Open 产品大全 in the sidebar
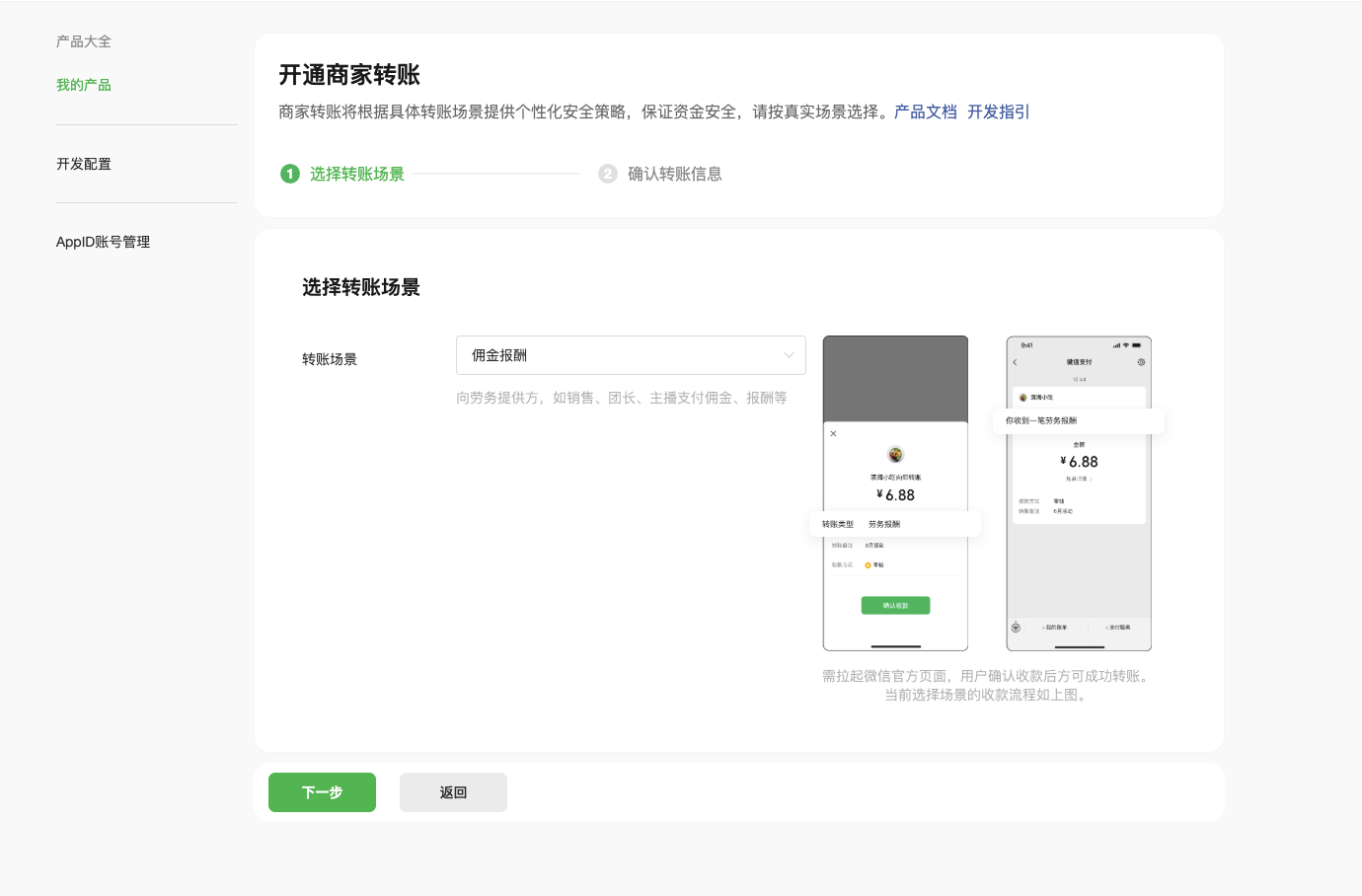 84,41
